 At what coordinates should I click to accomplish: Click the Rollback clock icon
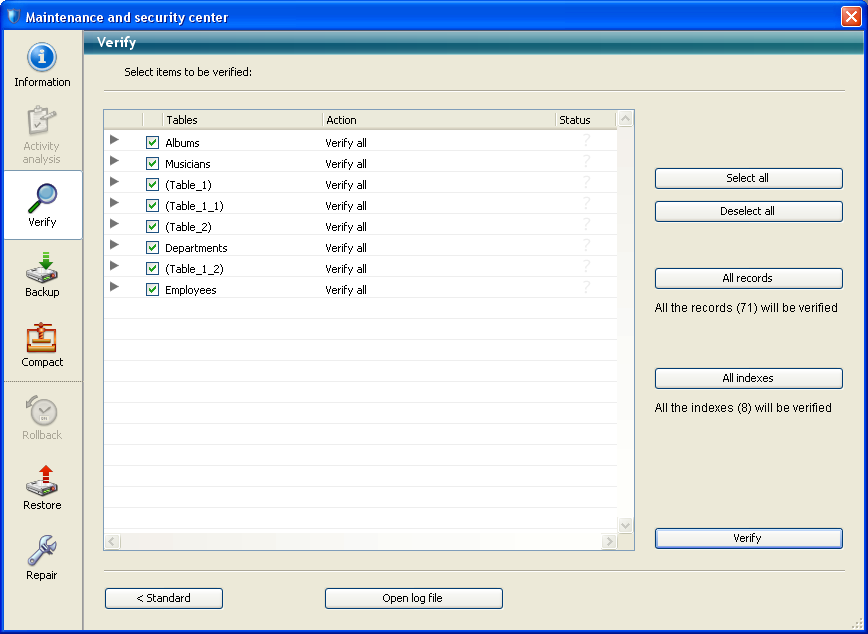coord(42,411)
